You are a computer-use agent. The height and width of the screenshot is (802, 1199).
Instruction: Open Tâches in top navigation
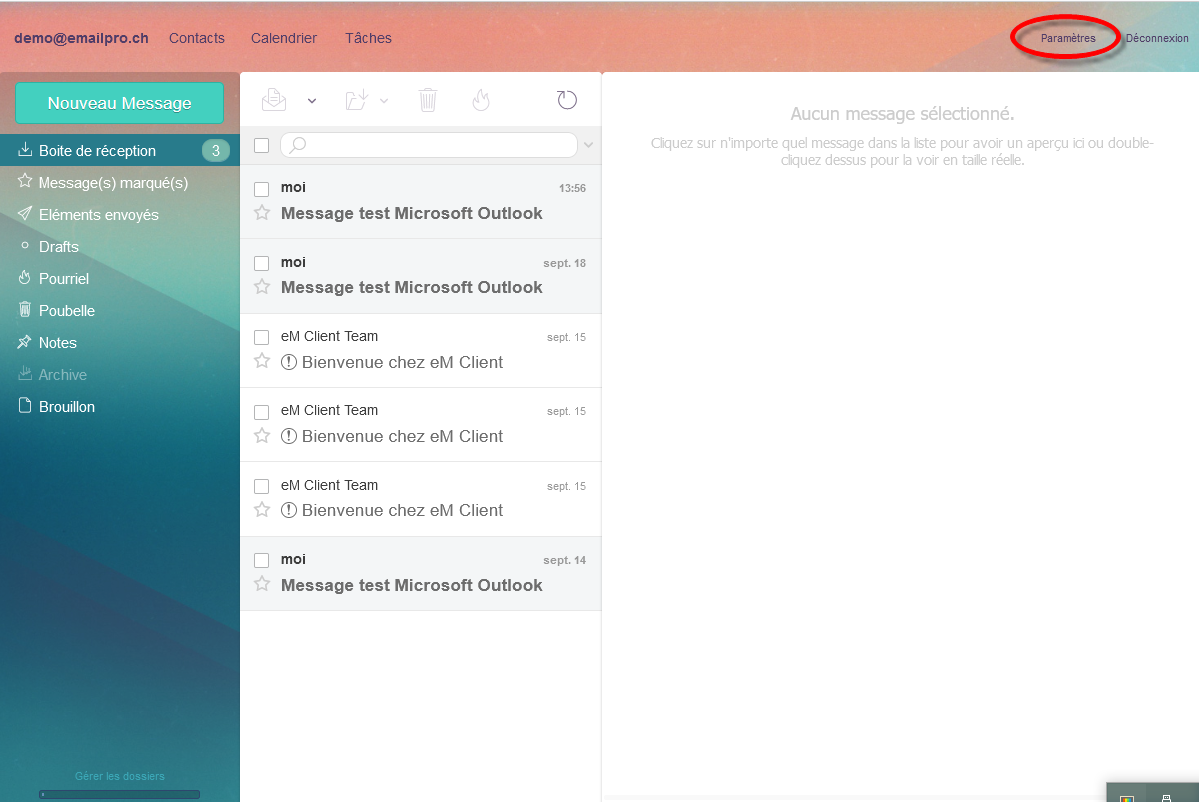(x=368, y=38)
